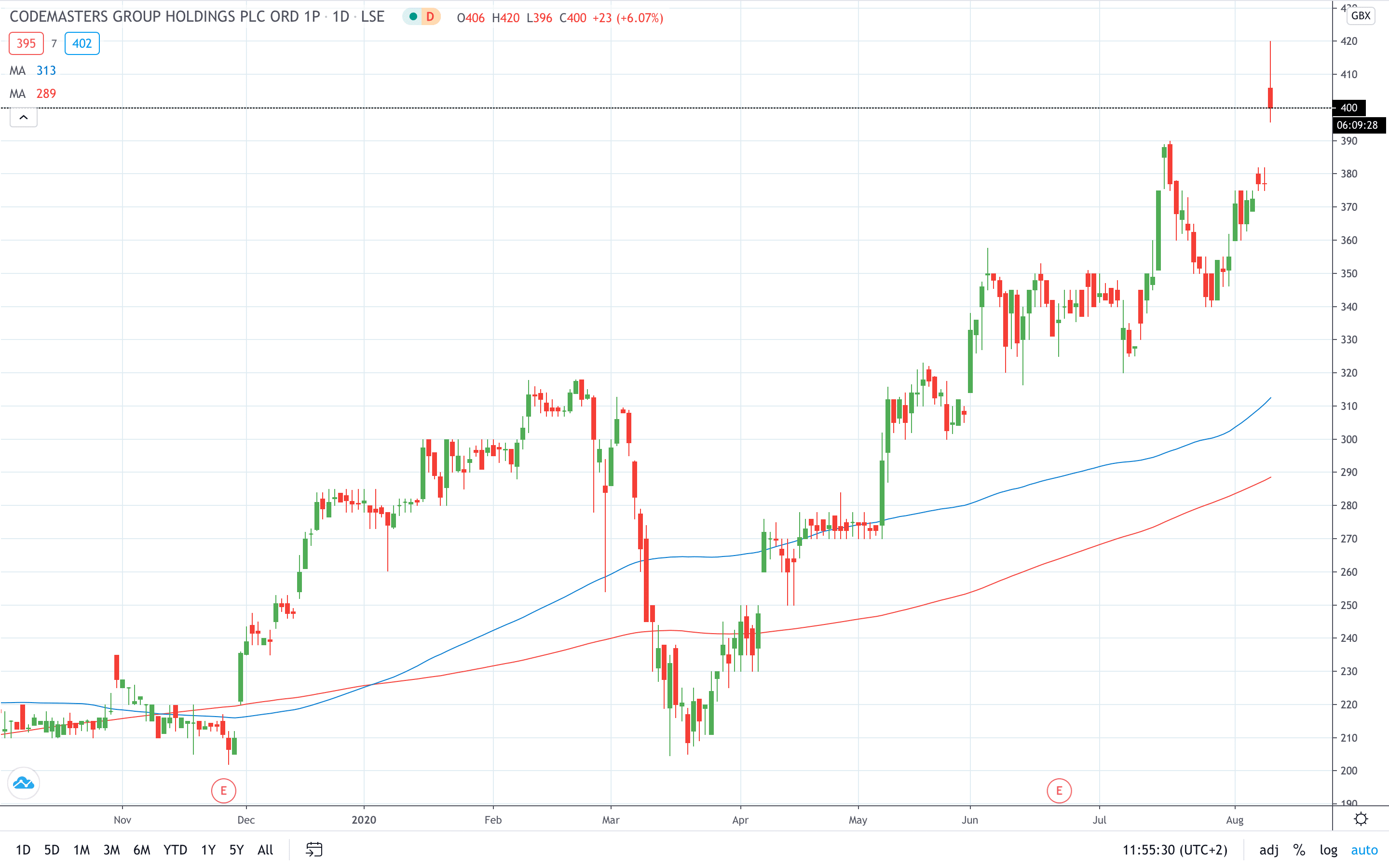Screen dimensions: 1389x868
Task: Click the 395 sell price button
Action: pyautogui.click(x=27, y=43)
